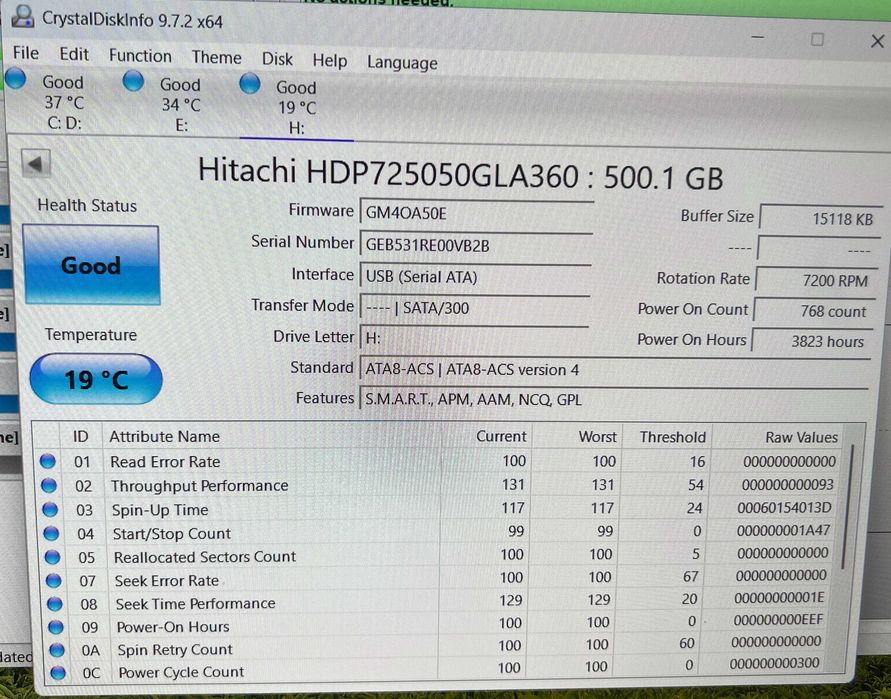Click the status dot for Power Cycle Count
This screenshot has height=699, width=891.
[58, 673]
